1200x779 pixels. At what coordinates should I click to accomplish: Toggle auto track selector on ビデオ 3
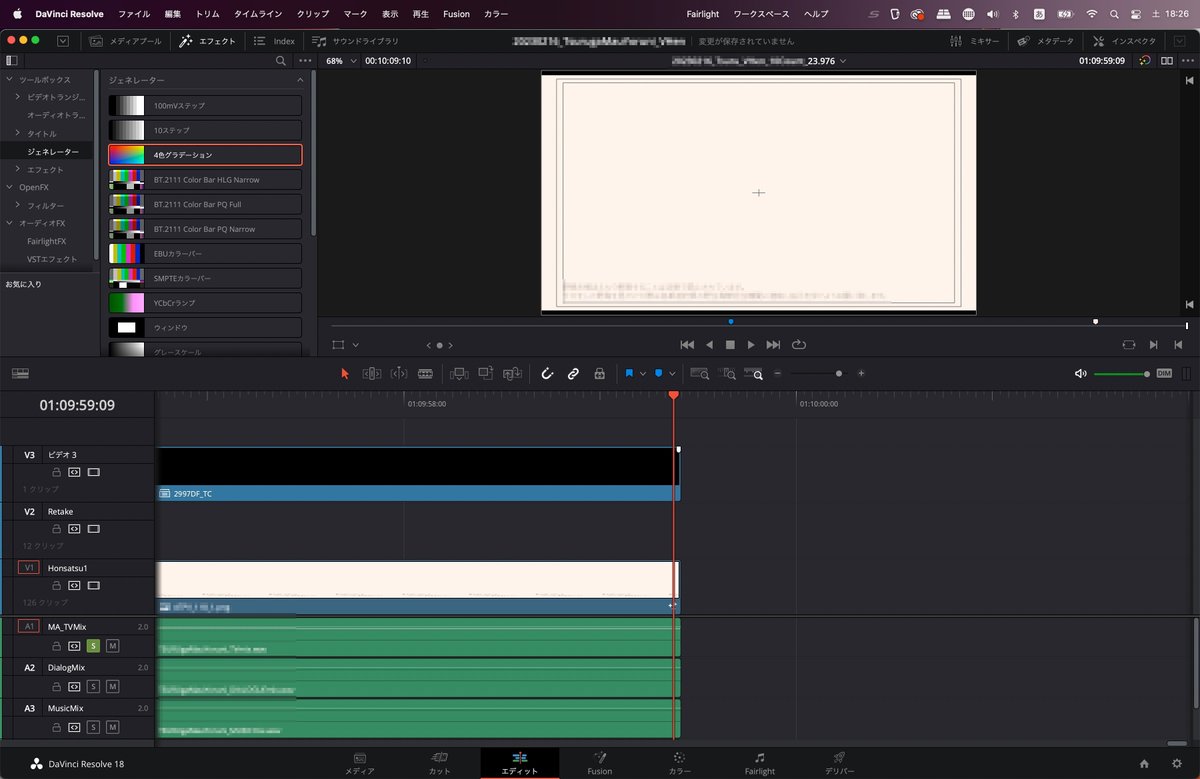tap(74, 472)
